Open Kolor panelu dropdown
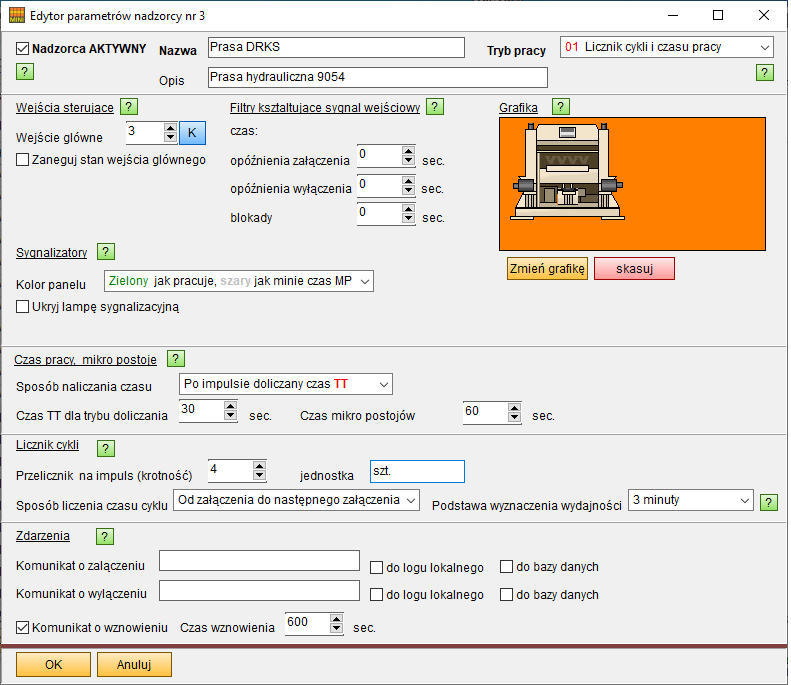791x685 pixels. coord(239,281)
